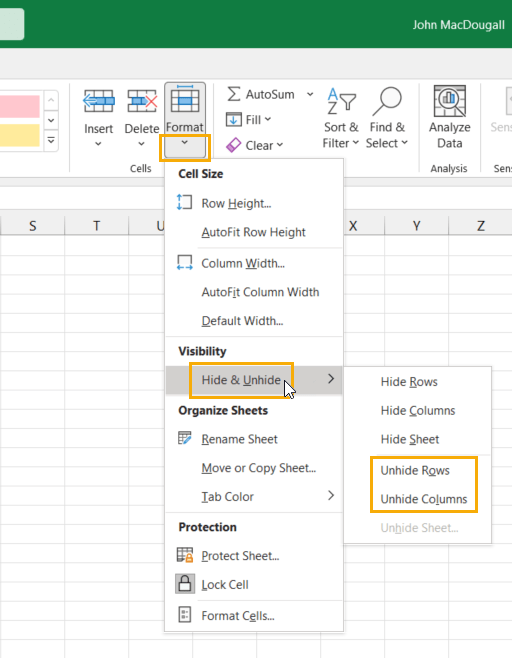Open the Sort & Filter dropdown
512x658 pixels.
(x=341, y=118)
